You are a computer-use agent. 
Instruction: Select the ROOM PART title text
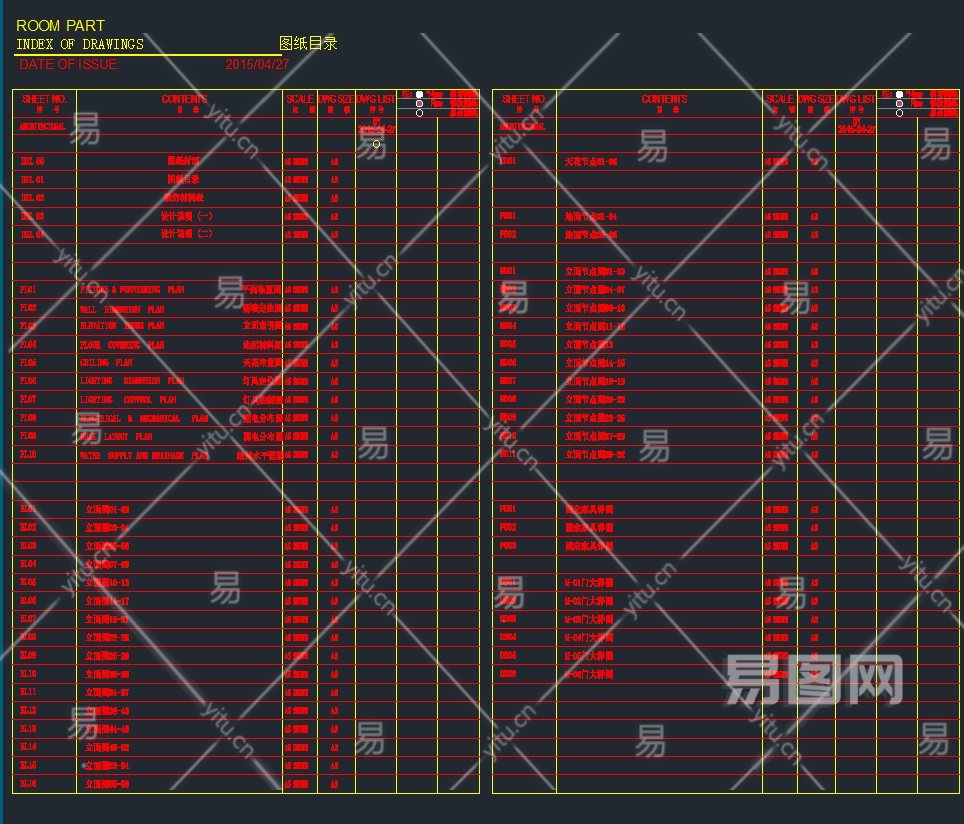pyautogui.click(x=60, y=25)
